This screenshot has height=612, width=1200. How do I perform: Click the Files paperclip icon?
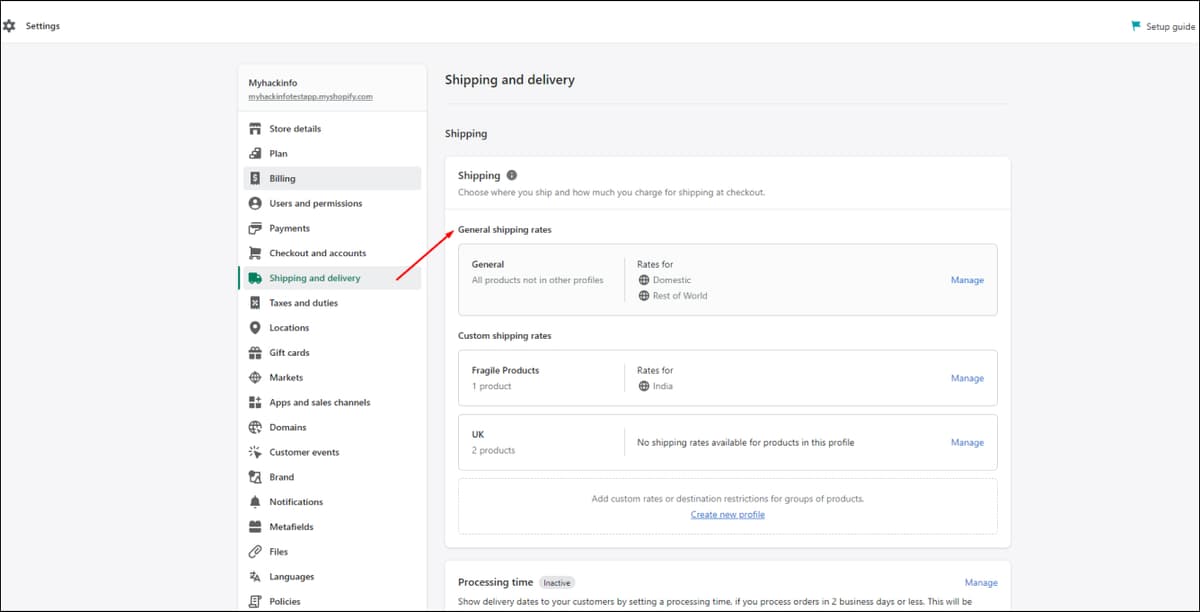pyautogui.click(x=255, y=552)
